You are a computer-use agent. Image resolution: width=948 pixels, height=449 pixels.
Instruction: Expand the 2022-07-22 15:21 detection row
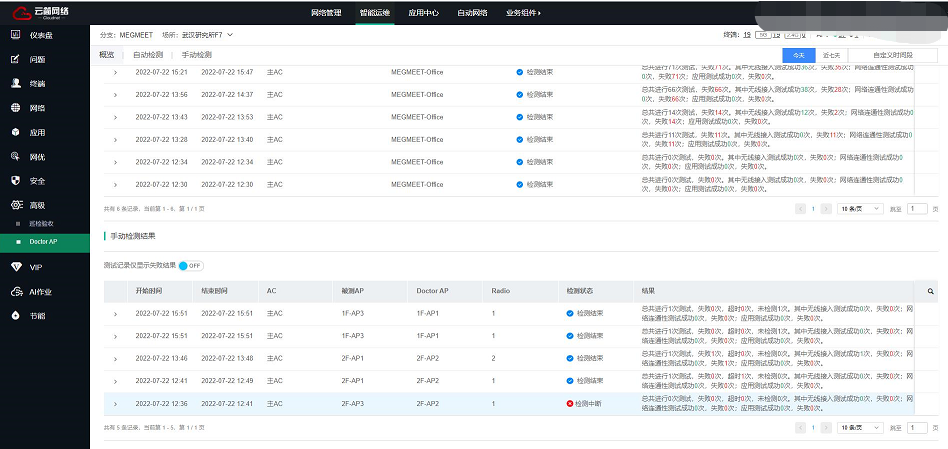(x=115, y=72)
